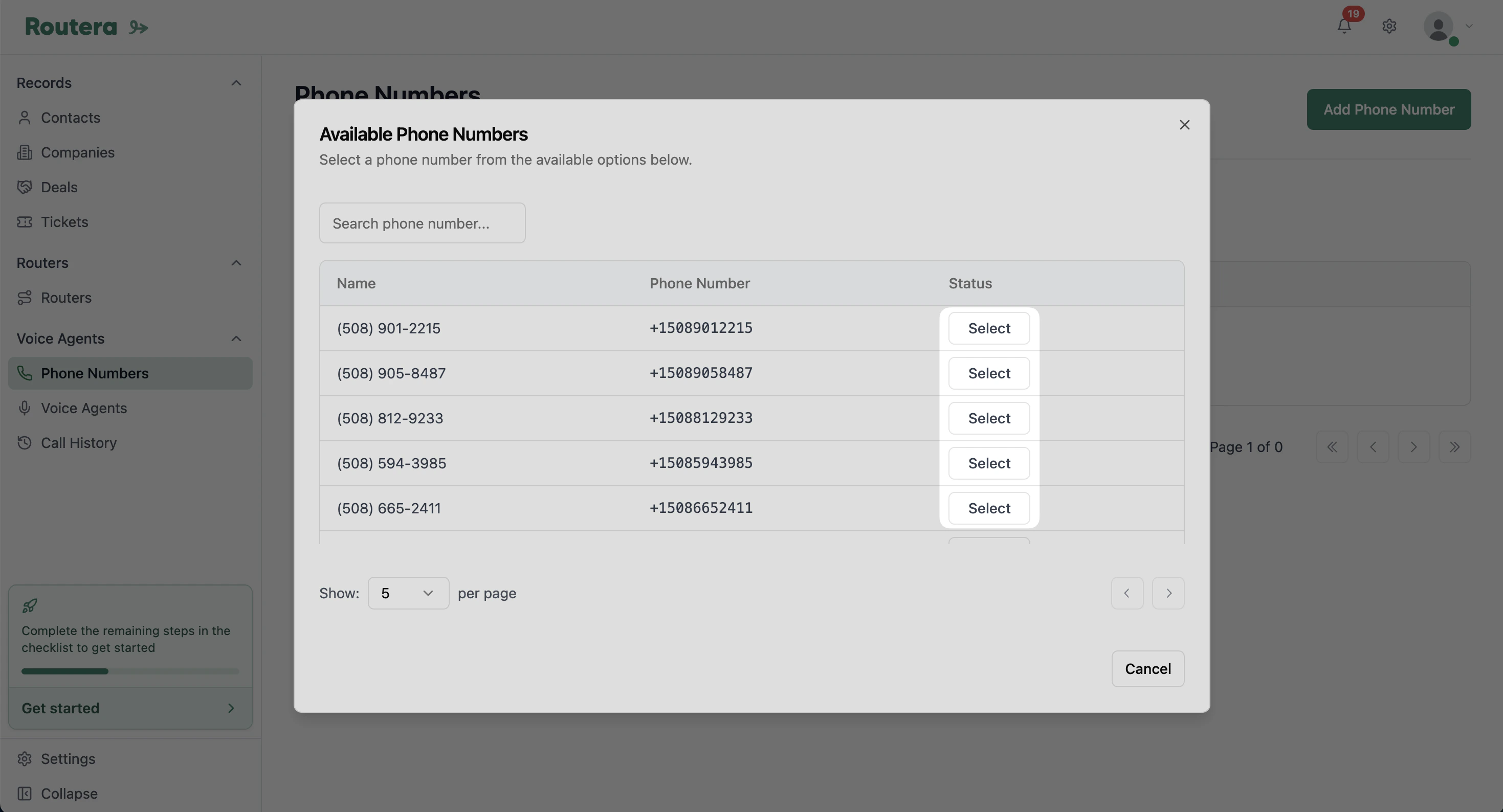Click the sidebar Settings gear icon
The height and width of the screenshot is (812, 1503).
(x=25, y=759)
